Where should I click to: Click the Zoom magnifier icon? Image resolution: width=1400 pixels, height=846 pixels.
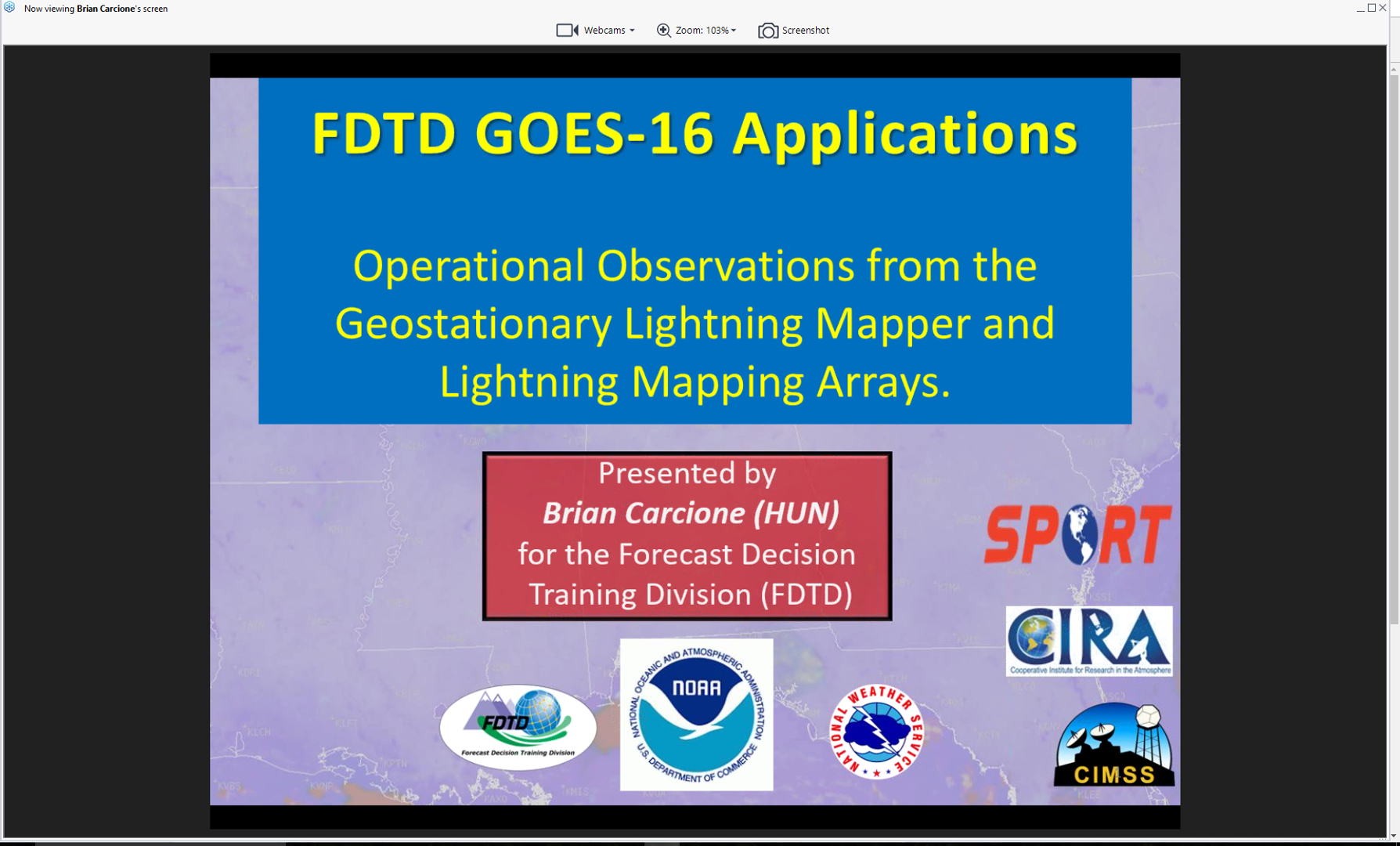[663, 31]
